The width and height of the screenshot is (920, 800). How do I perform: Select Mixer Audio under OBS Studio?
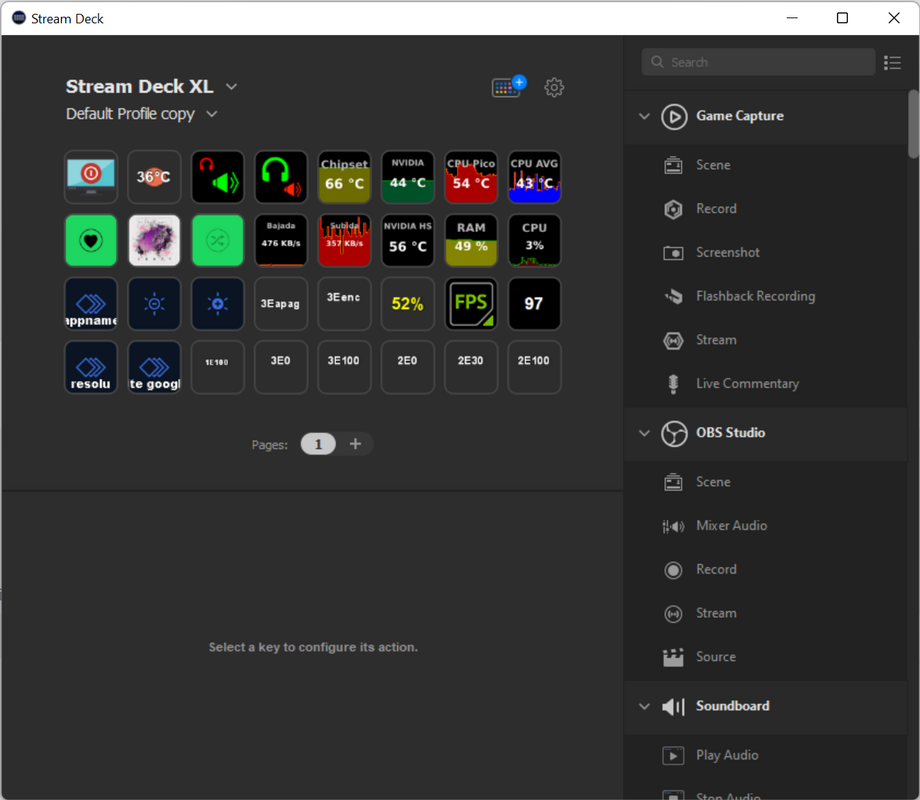[x=731, y=526]
